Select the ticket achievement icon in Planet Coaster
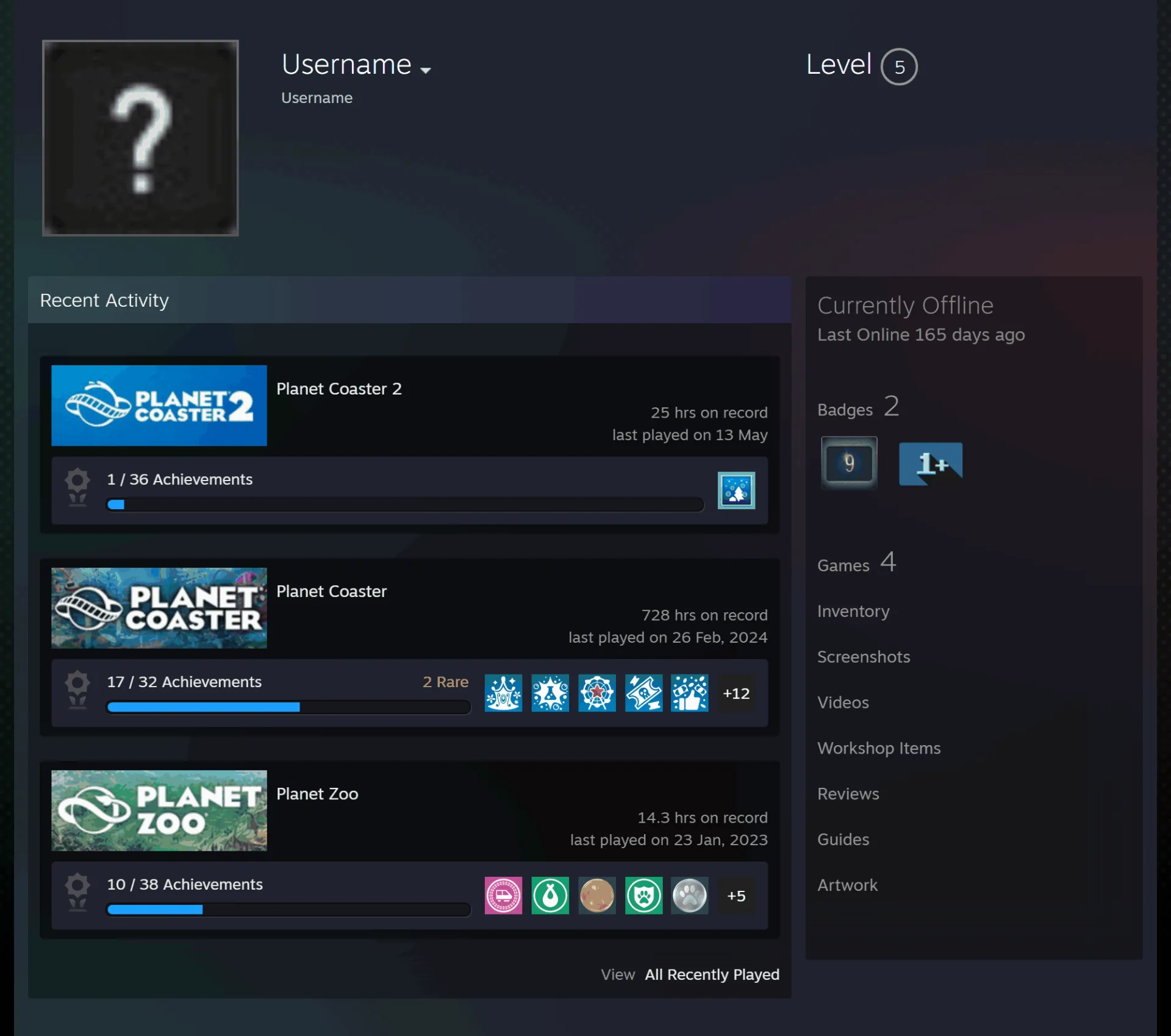Image resolution: width=1171 pixels, height=1036 pixels. tap(643, 693)
